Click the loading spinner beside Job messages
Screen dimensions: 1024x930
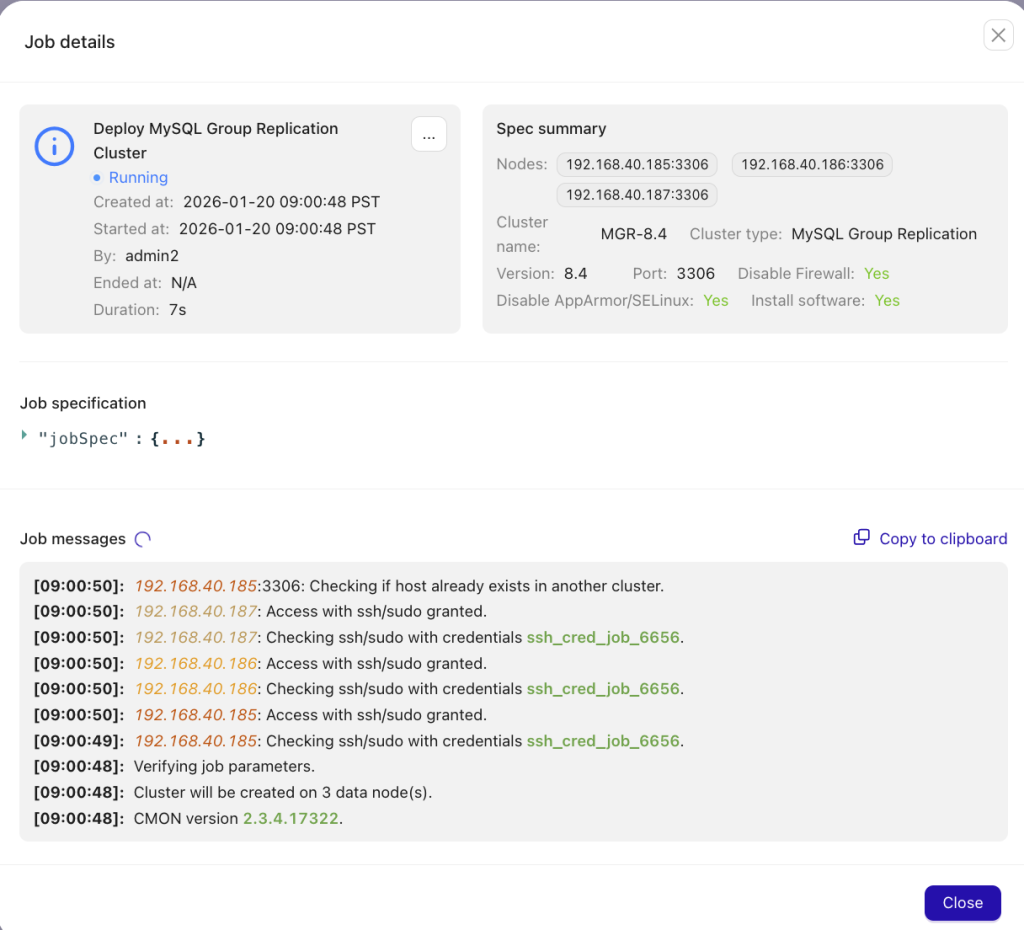(x=143, y=539)
